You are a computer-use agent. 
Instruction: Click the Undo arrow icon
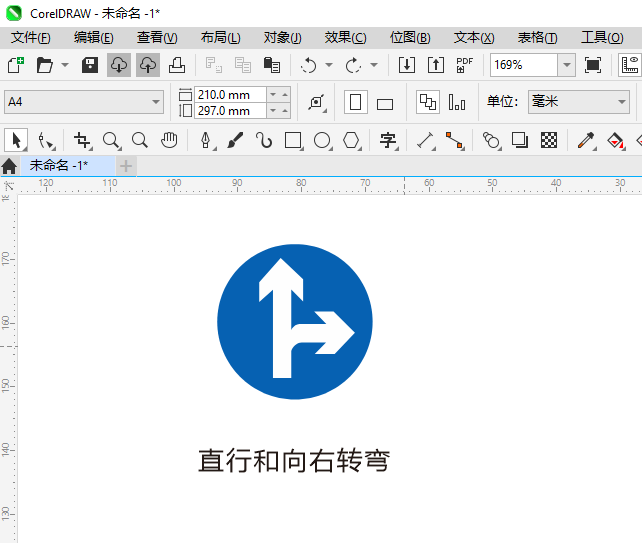coord(309,65)
